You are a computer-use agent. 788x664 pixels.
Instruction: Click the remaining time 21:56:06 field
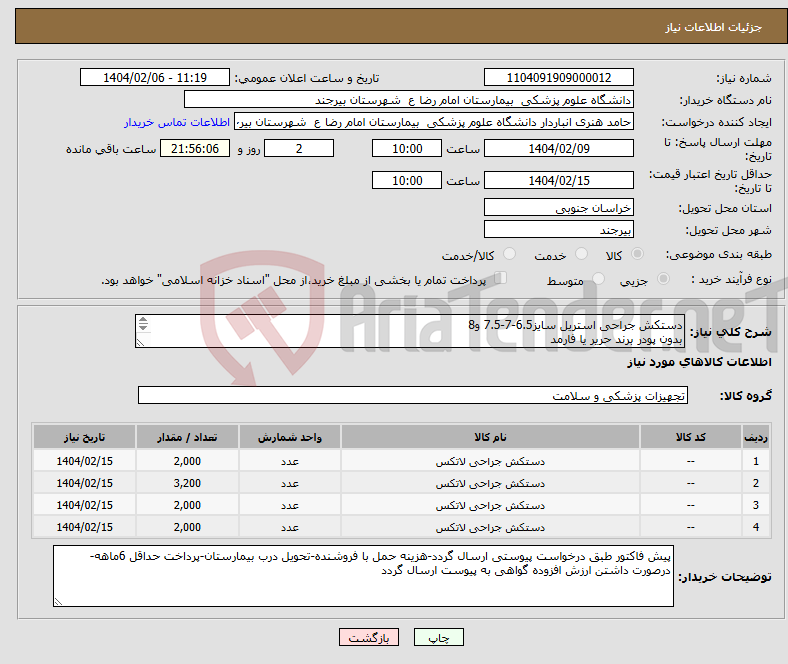pos(195,148)
